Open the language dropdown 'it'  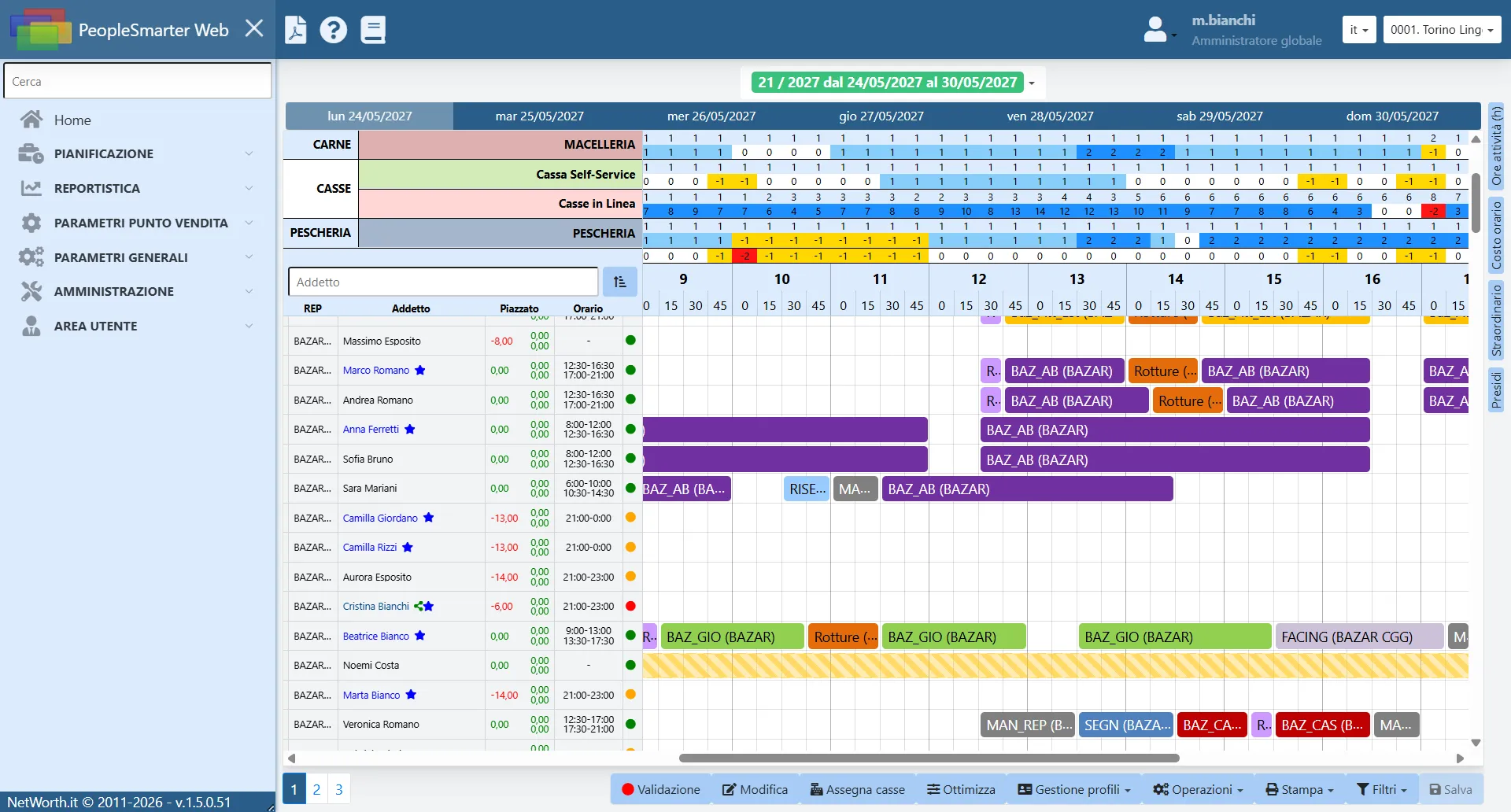click(x=1359, y=30)
